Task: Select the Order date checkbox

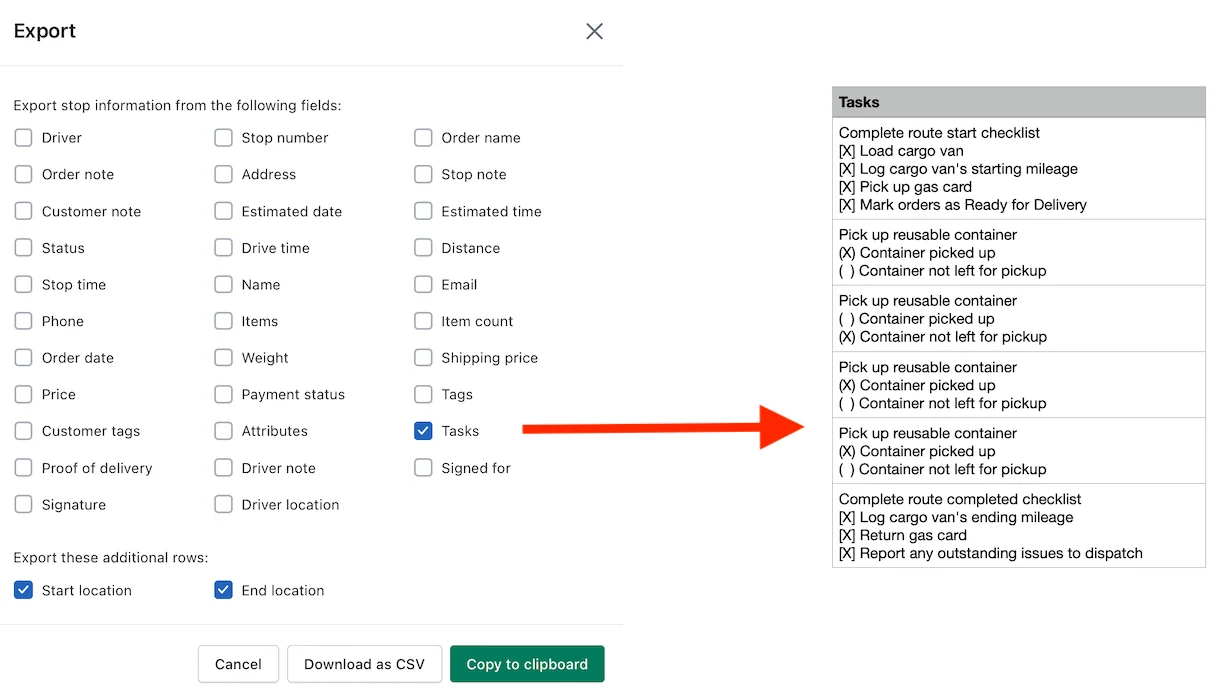Action: click(23, 358)
